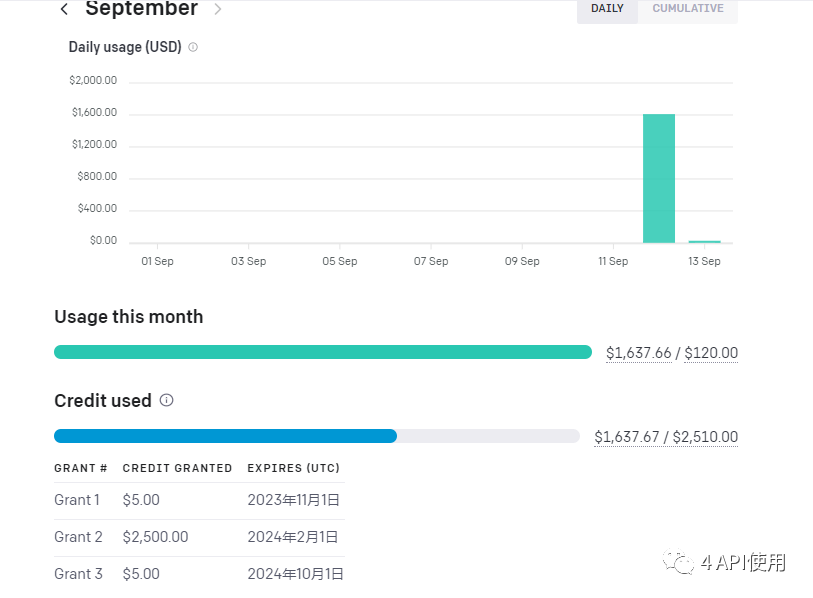Click the green Usage this month bar
Screen dimensions: 813x598
click(322, 352)
